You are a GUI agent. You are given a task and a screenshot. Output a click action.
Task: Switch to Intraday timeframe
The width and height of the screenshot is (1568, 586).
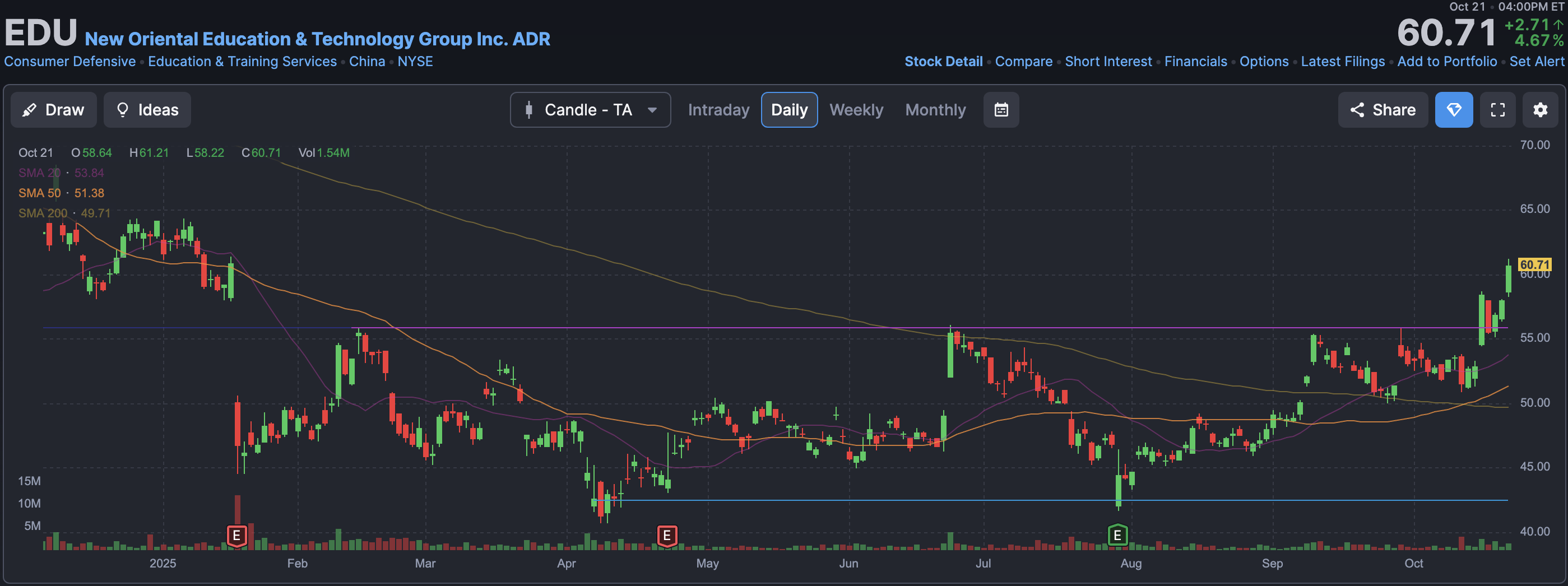718,110
